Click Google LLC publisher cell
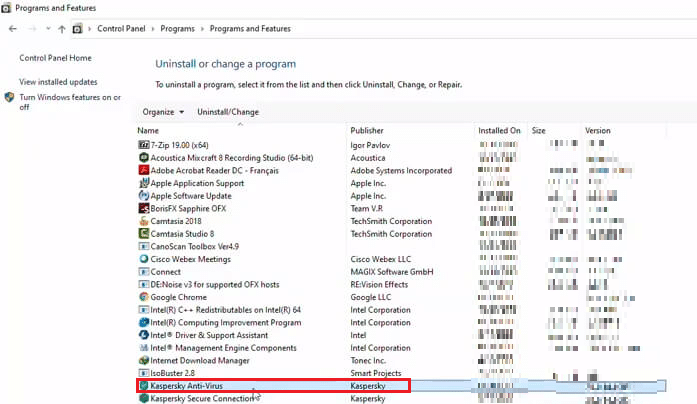This screenshot has height=404, width=697. pyautogui.click(x=370, y=297)
